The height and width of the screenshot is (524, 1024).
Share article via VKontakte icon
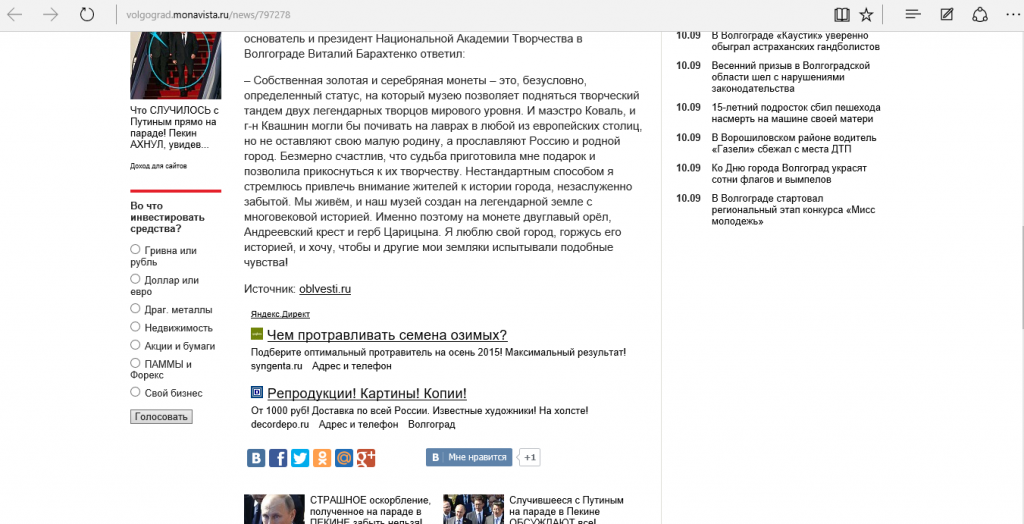pyautogui.click(x=256, y=458)
